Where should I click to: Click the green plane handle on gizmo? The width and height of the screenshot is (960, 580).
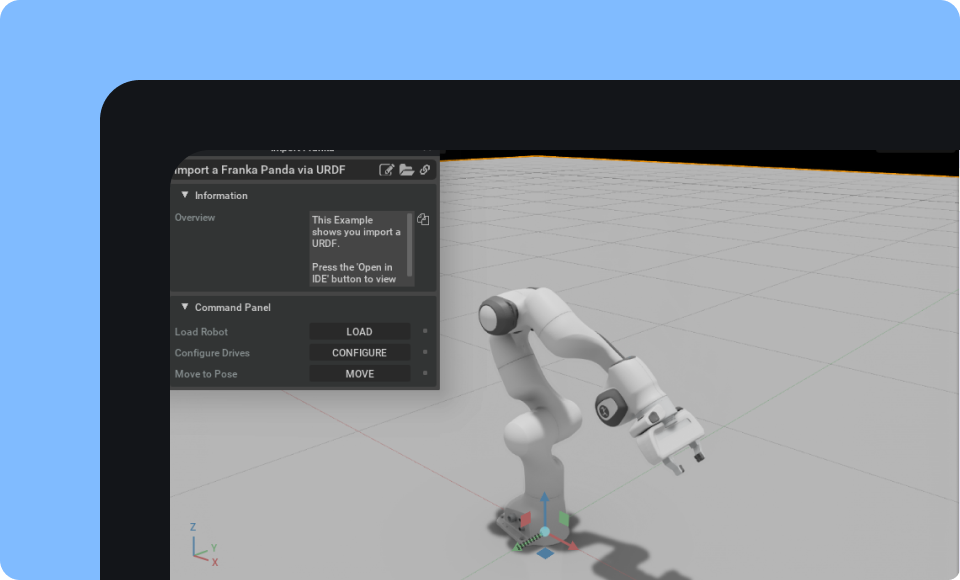coord(564,518)
